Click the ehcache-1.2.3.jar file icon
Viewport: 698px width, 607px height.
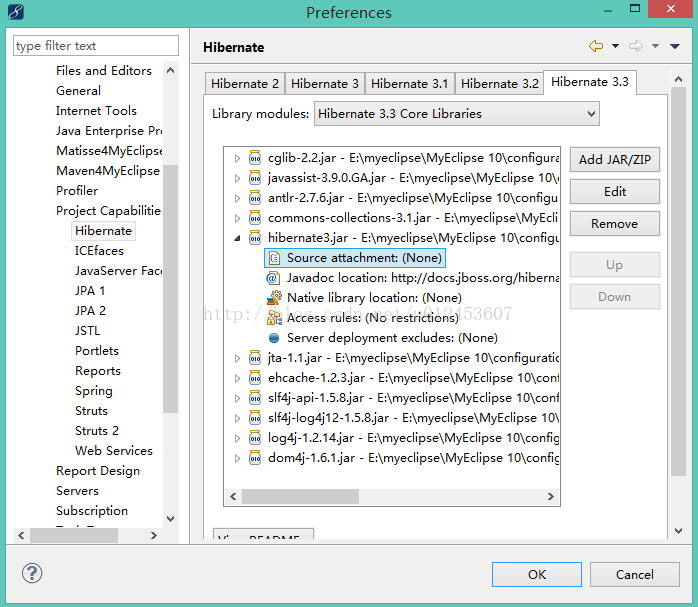255,378
